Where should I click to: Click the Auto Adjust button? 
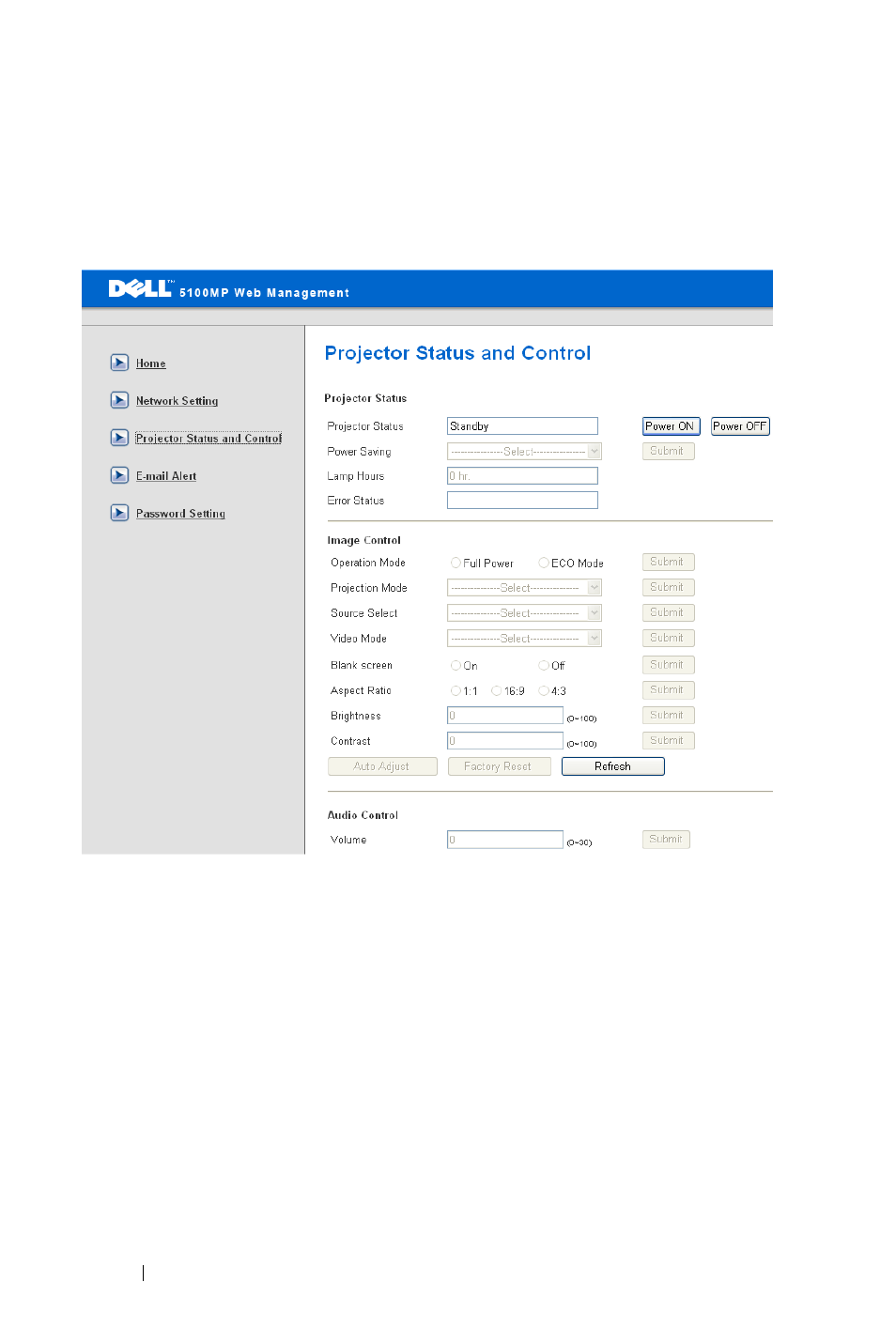[382, 766]
